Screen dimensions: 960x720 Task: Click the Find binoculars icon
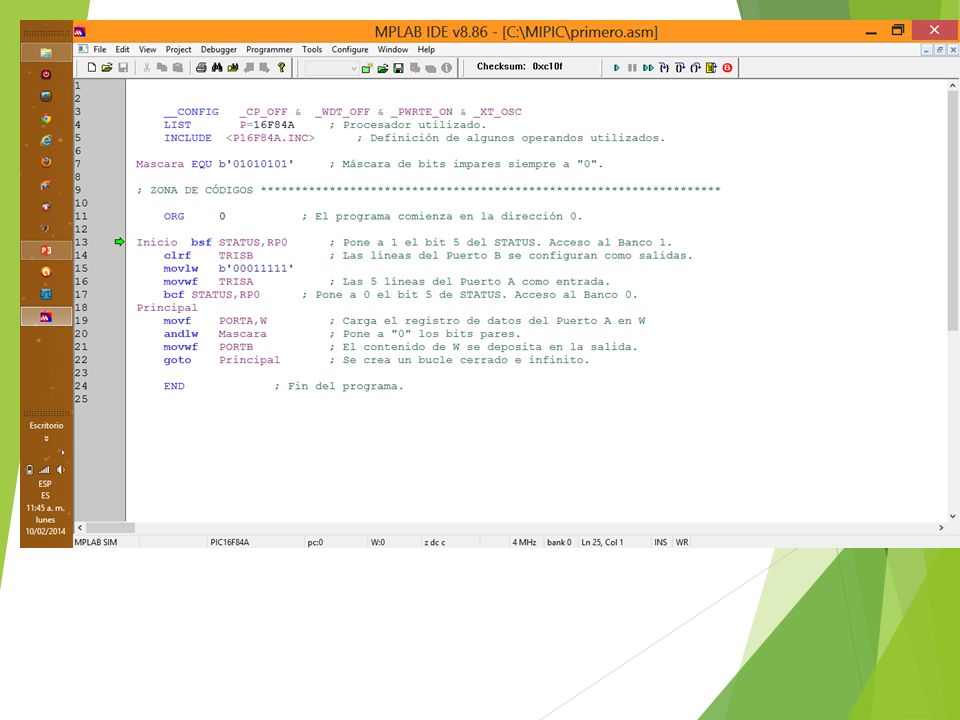click(217, 67)
